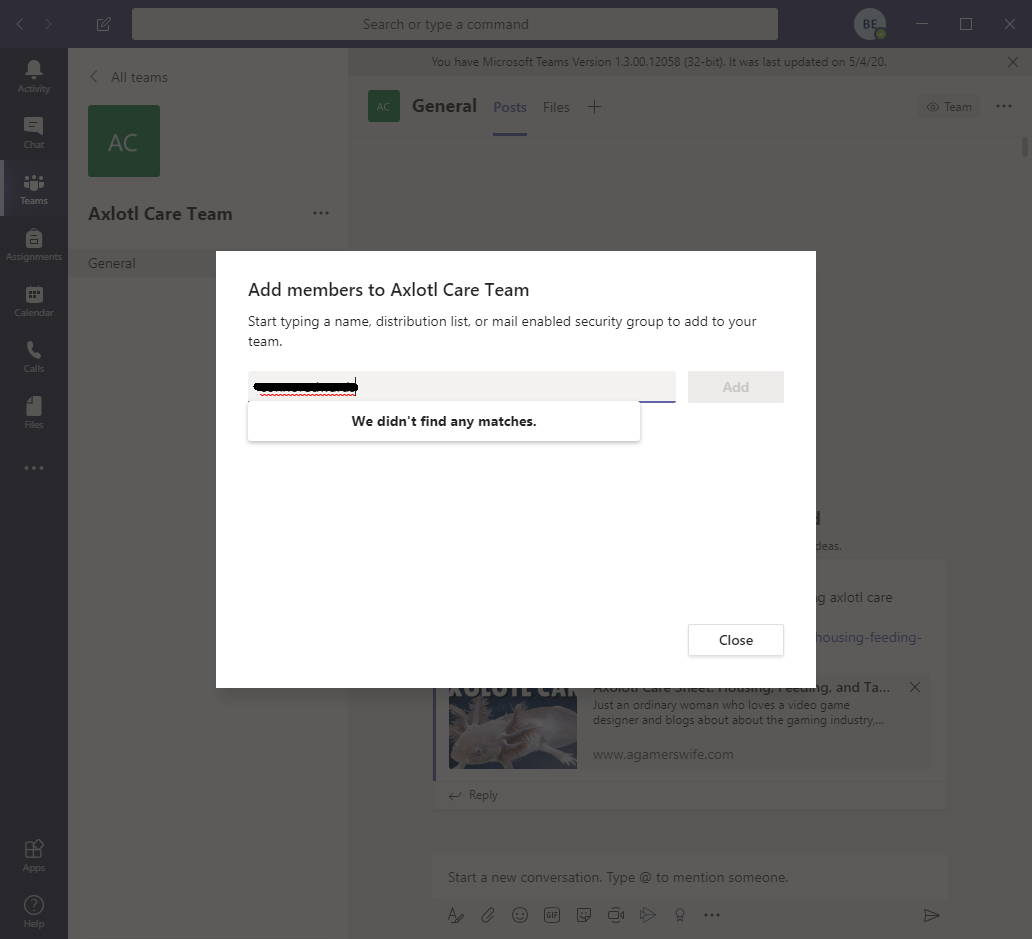This screenshot has width=1032, height=939.
Task: Click the Team visibility button
Action: pos(949,107)
